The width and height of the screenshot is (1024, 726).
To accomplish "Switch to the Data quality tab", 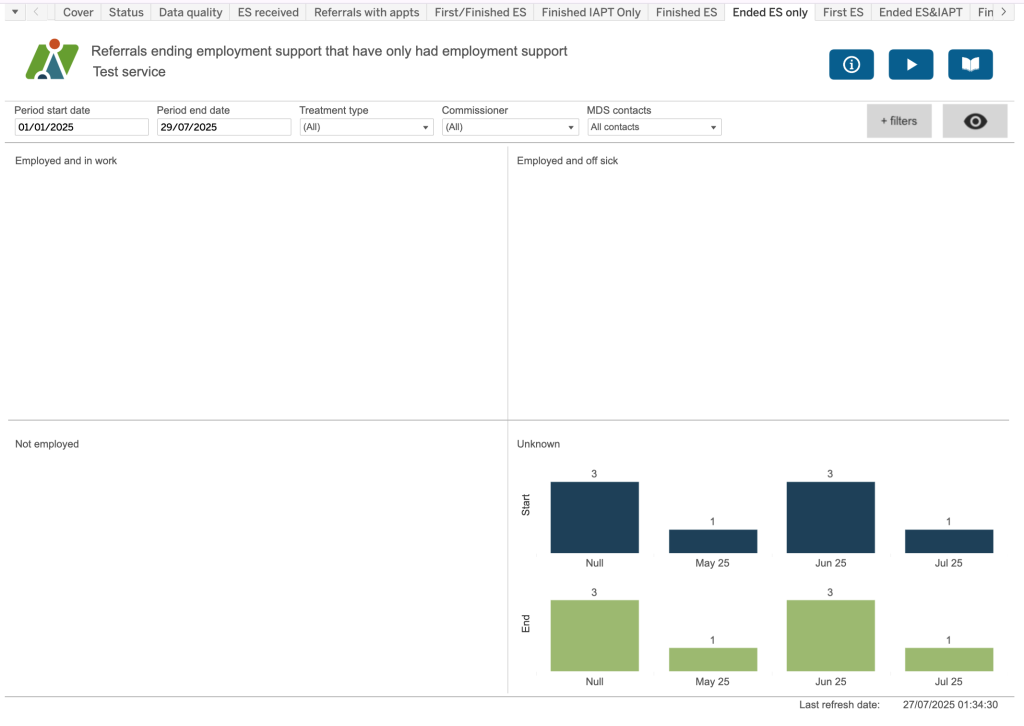I will pyautogui.click(x=190, y=12).
